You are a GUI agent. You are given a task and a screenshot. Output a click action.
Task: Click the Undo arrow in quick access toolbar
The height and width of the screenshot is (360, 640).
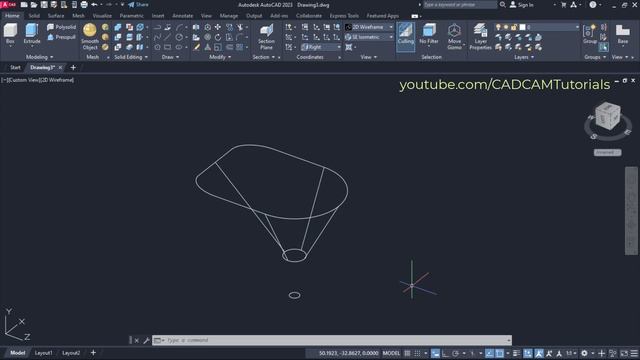point(94,5)
